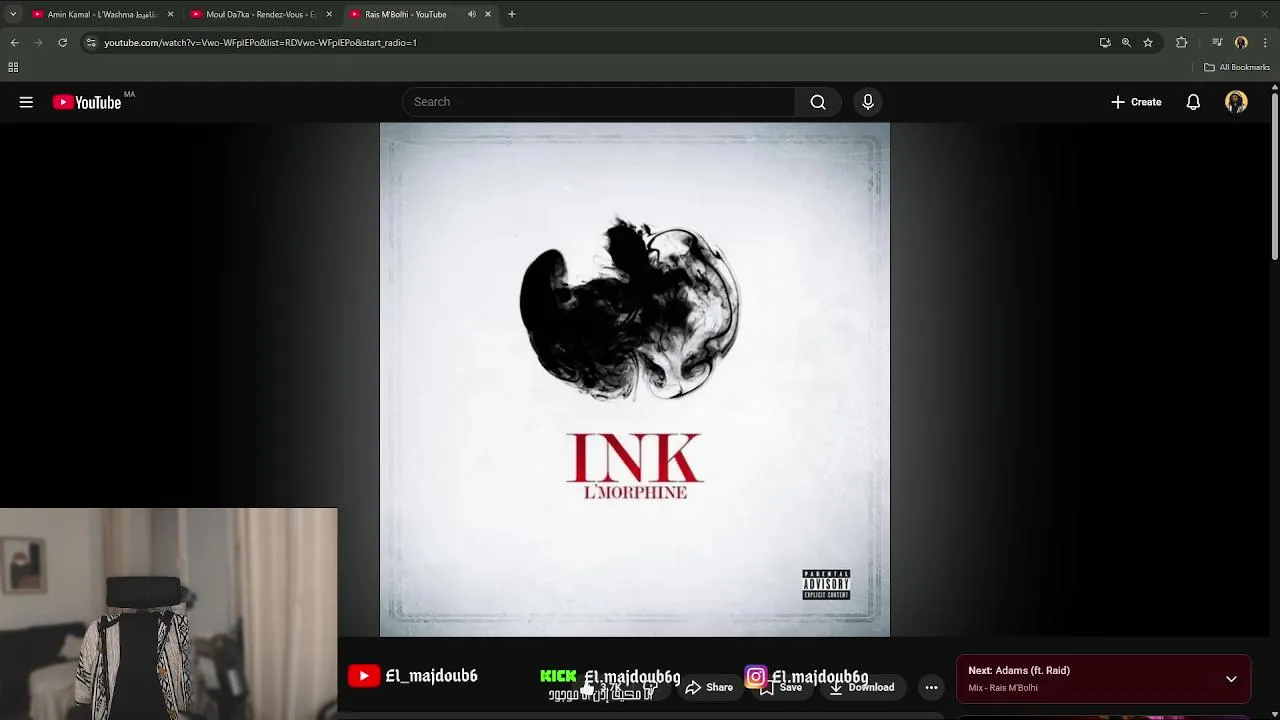Screen dimensions: 1280x720
Task: Open the Chrome extensions puzzle icon
Action: 1182,42
